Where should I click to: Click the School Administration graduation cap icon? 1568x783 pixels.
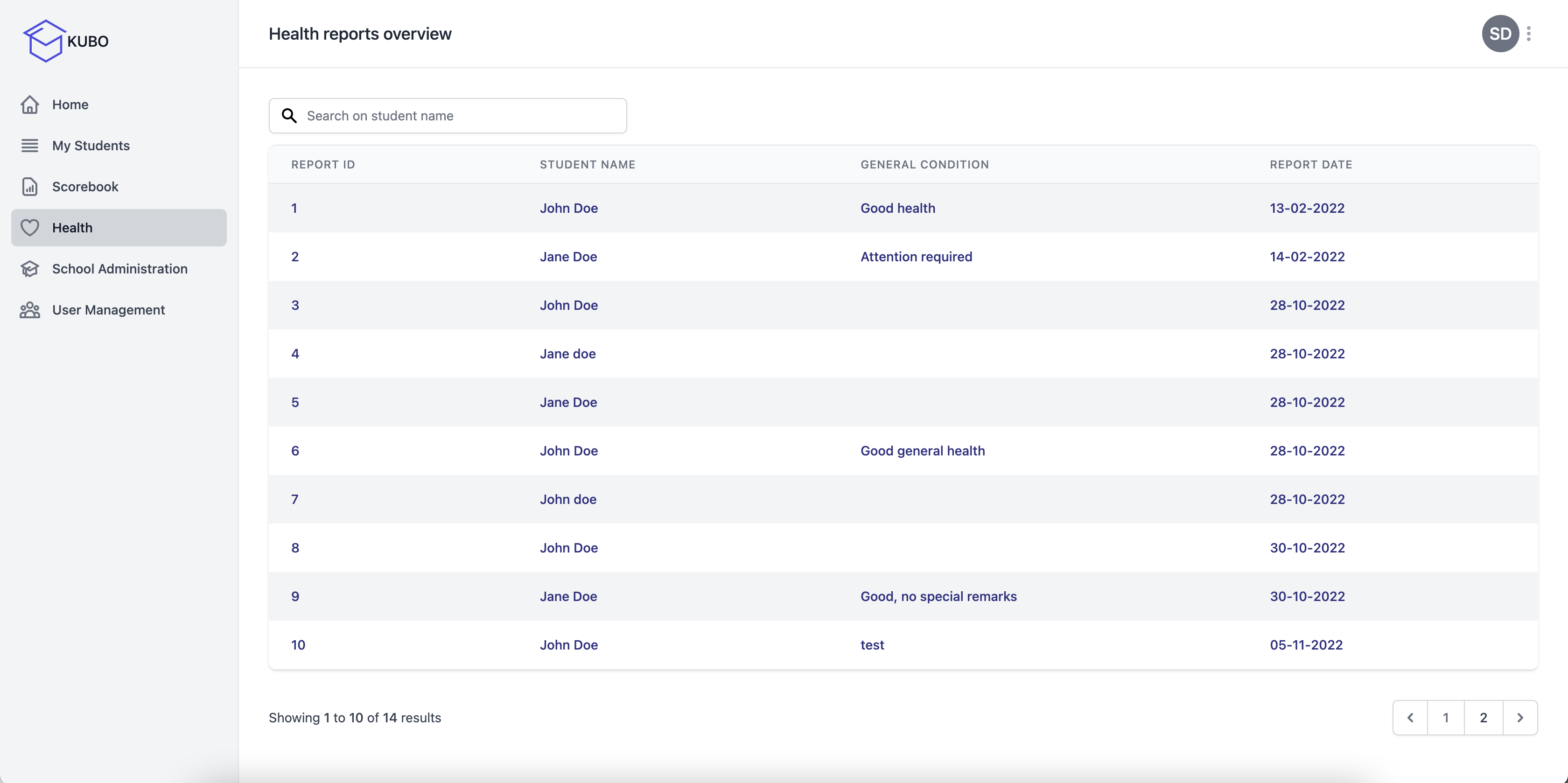(x=30, y=268)
